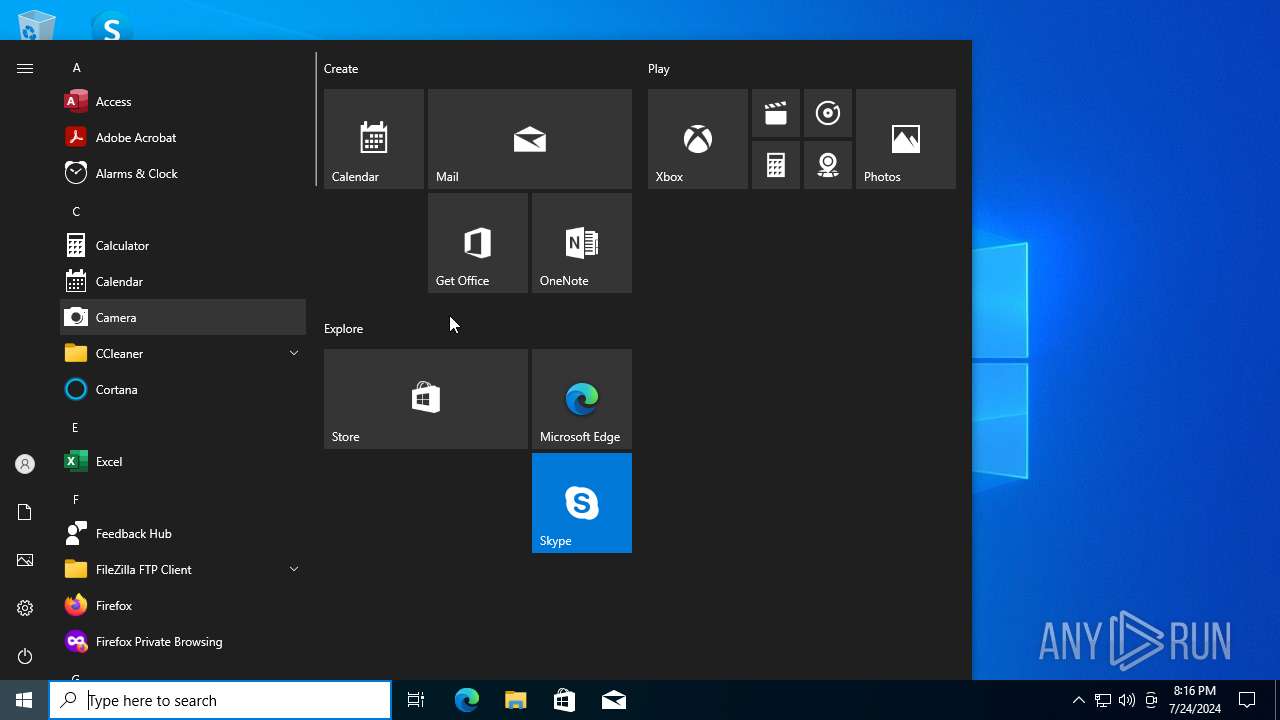The width and height of the screenshot is (1280, 720).
Task: Open the notification Action Center
Action: [1247, 700]
